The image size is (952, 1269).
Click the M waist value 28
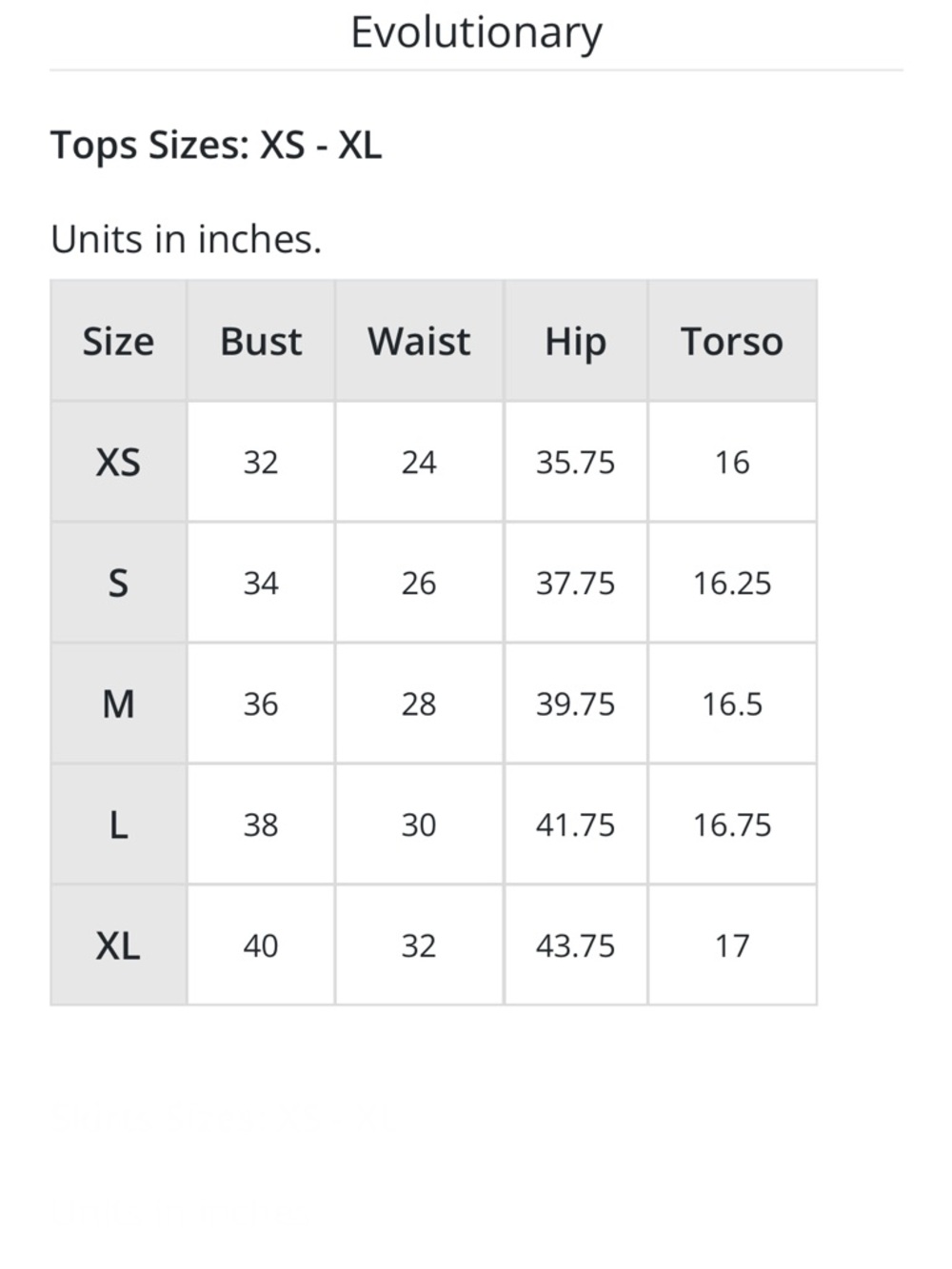point(419,704)
